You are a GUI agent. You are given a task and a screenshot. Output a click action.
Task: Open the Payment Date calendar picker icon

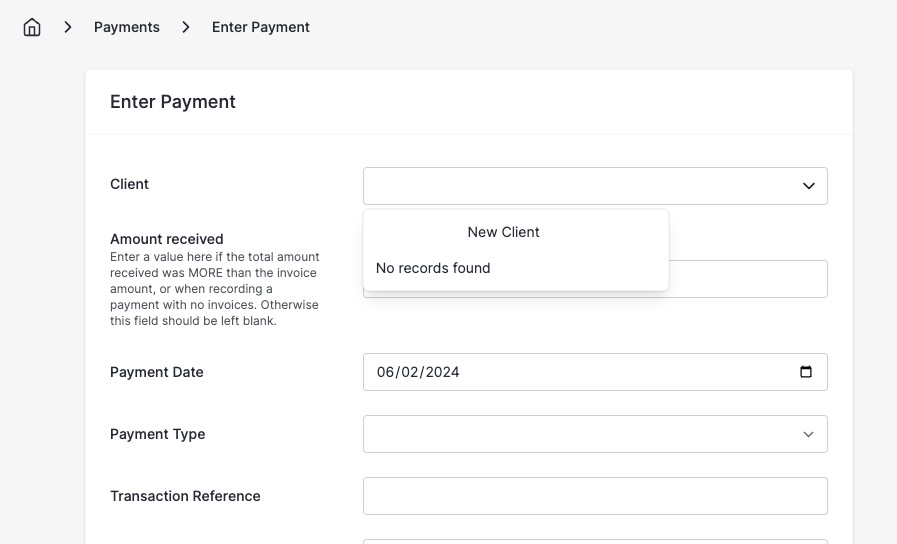805,372
